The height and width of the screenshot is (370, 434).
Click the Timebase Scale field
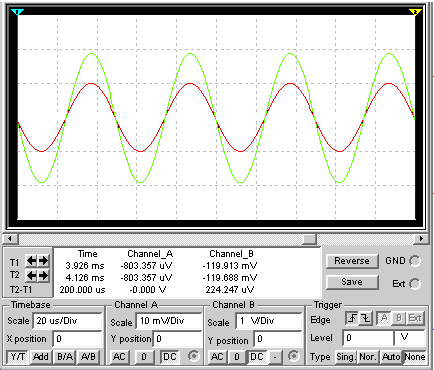(67, 321)
